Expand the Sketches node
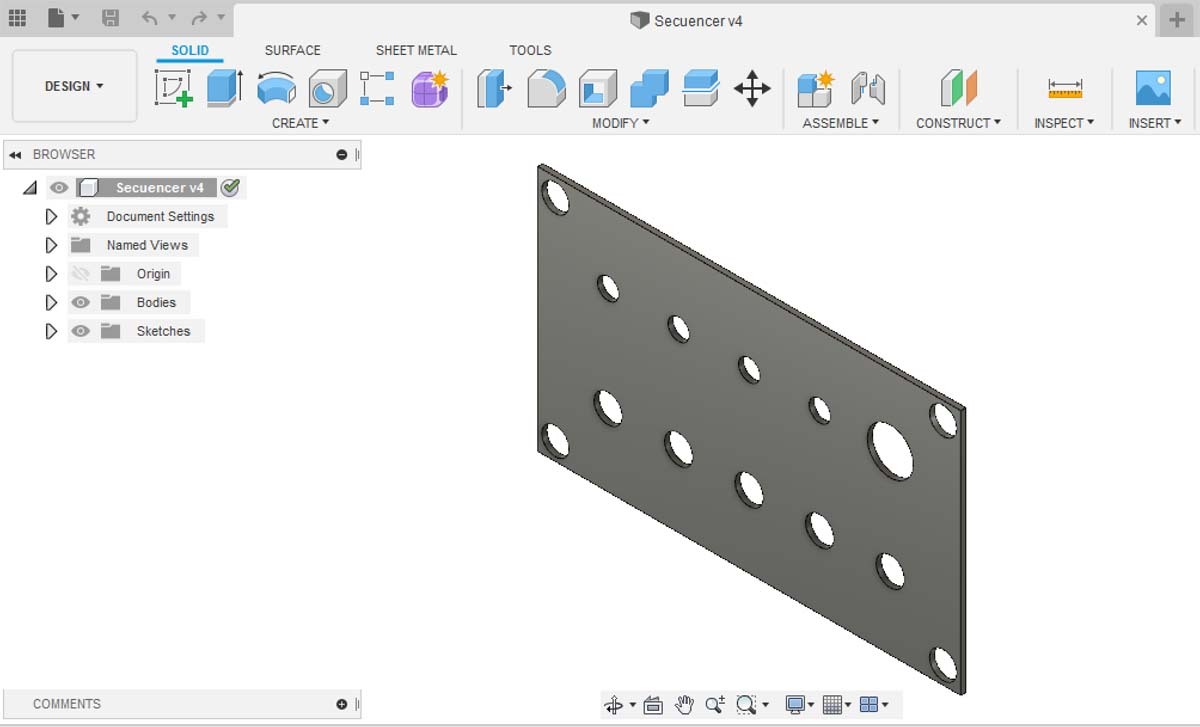Viewport: 1200px width, 727px height. [x=51, y=331]
